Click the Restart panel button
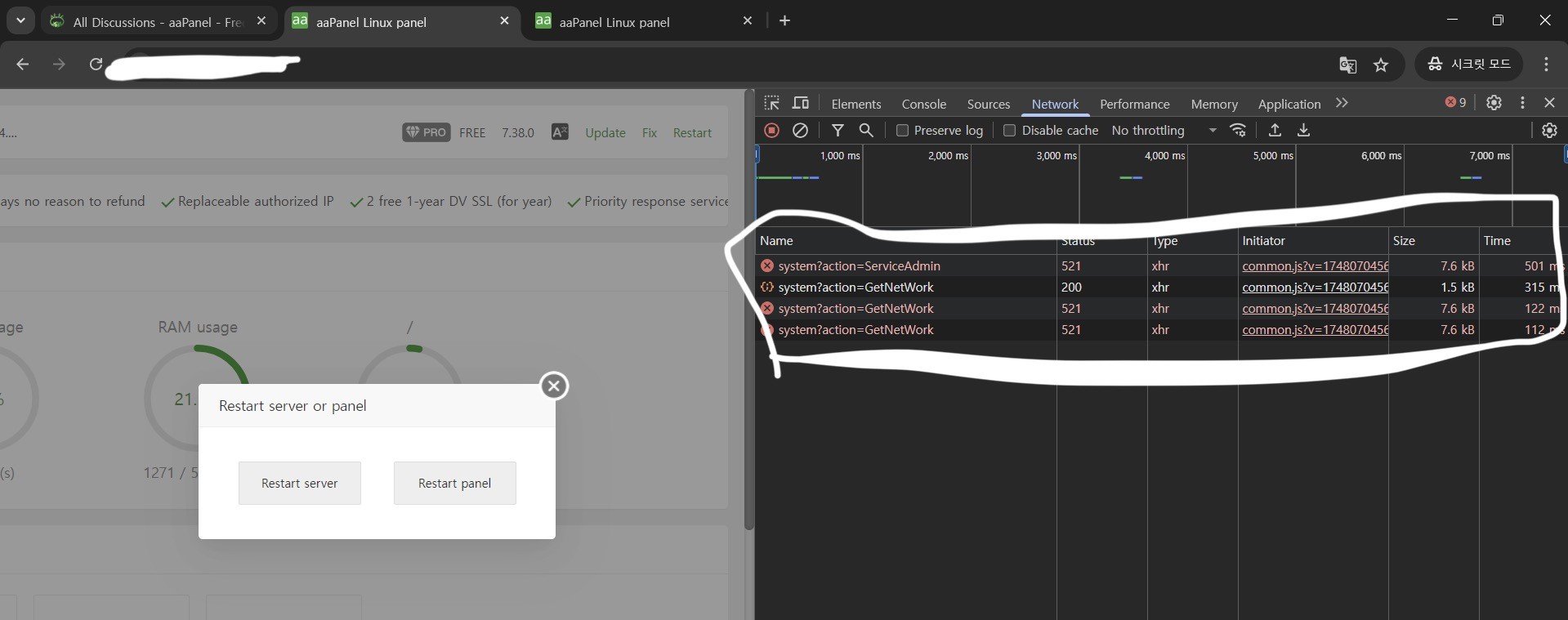This screenshot has height=620, width=1568. 454,484
